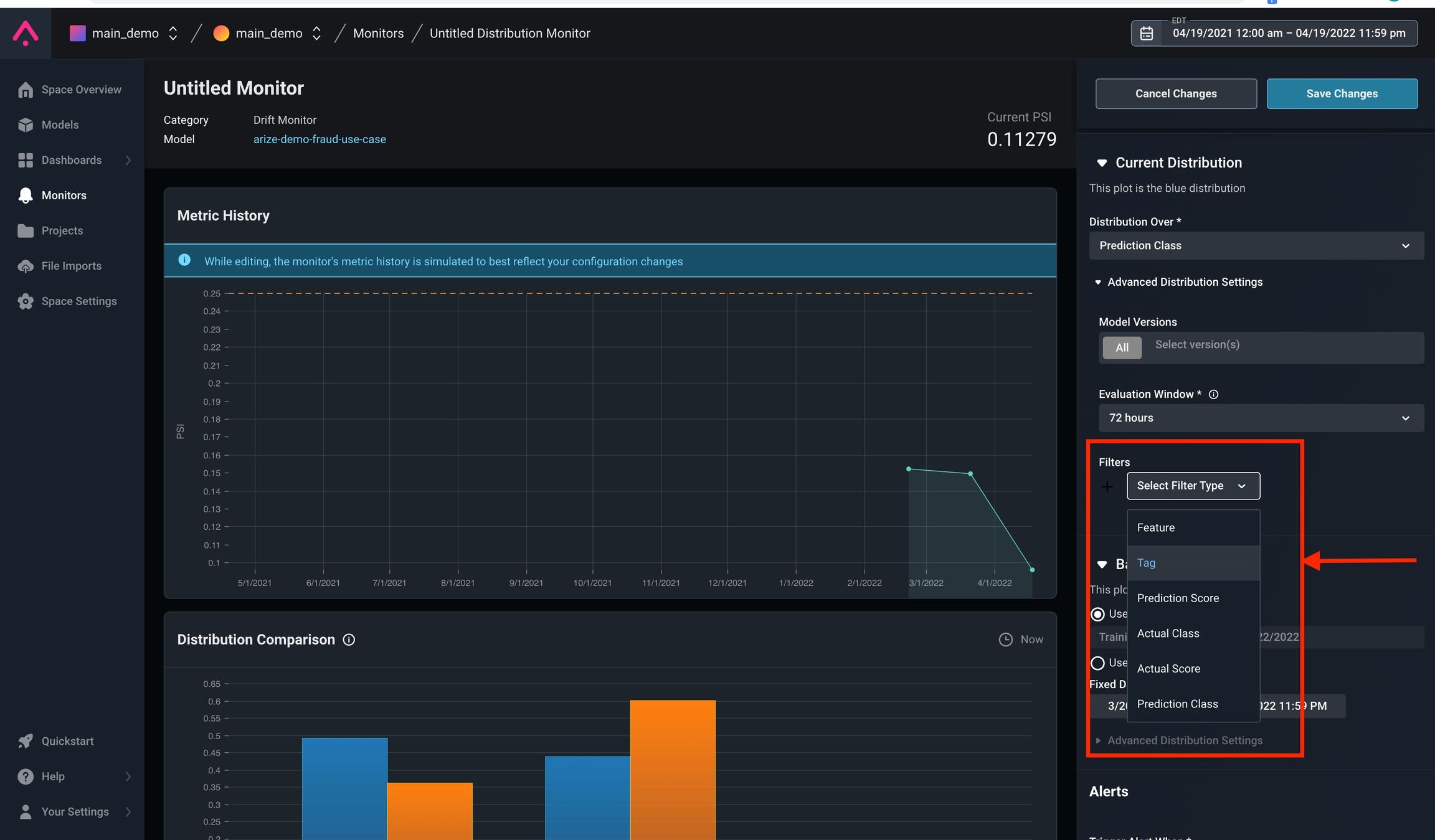Click the Models cube icon
Viewport: 1435px width, 840px height.
pos(26,125)
